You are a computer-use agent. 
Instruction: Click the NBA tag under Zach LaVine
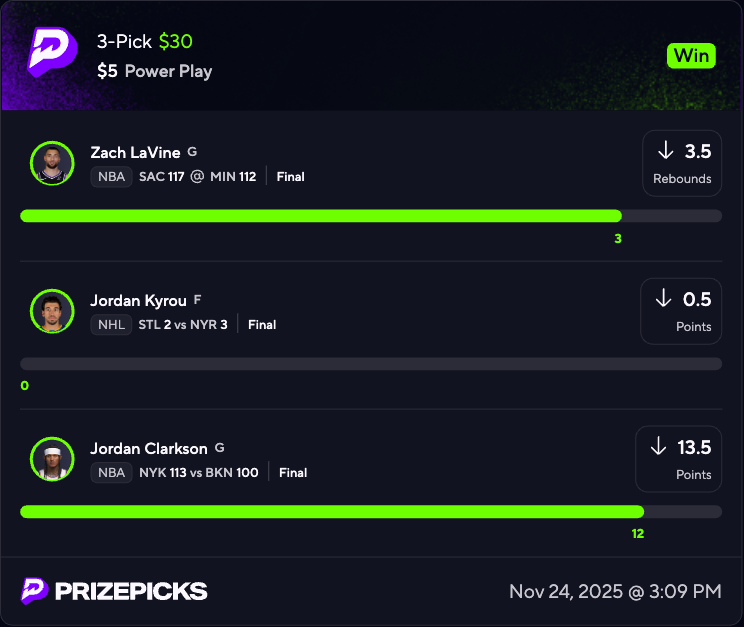pyautogui.click(x=111, y=177)
